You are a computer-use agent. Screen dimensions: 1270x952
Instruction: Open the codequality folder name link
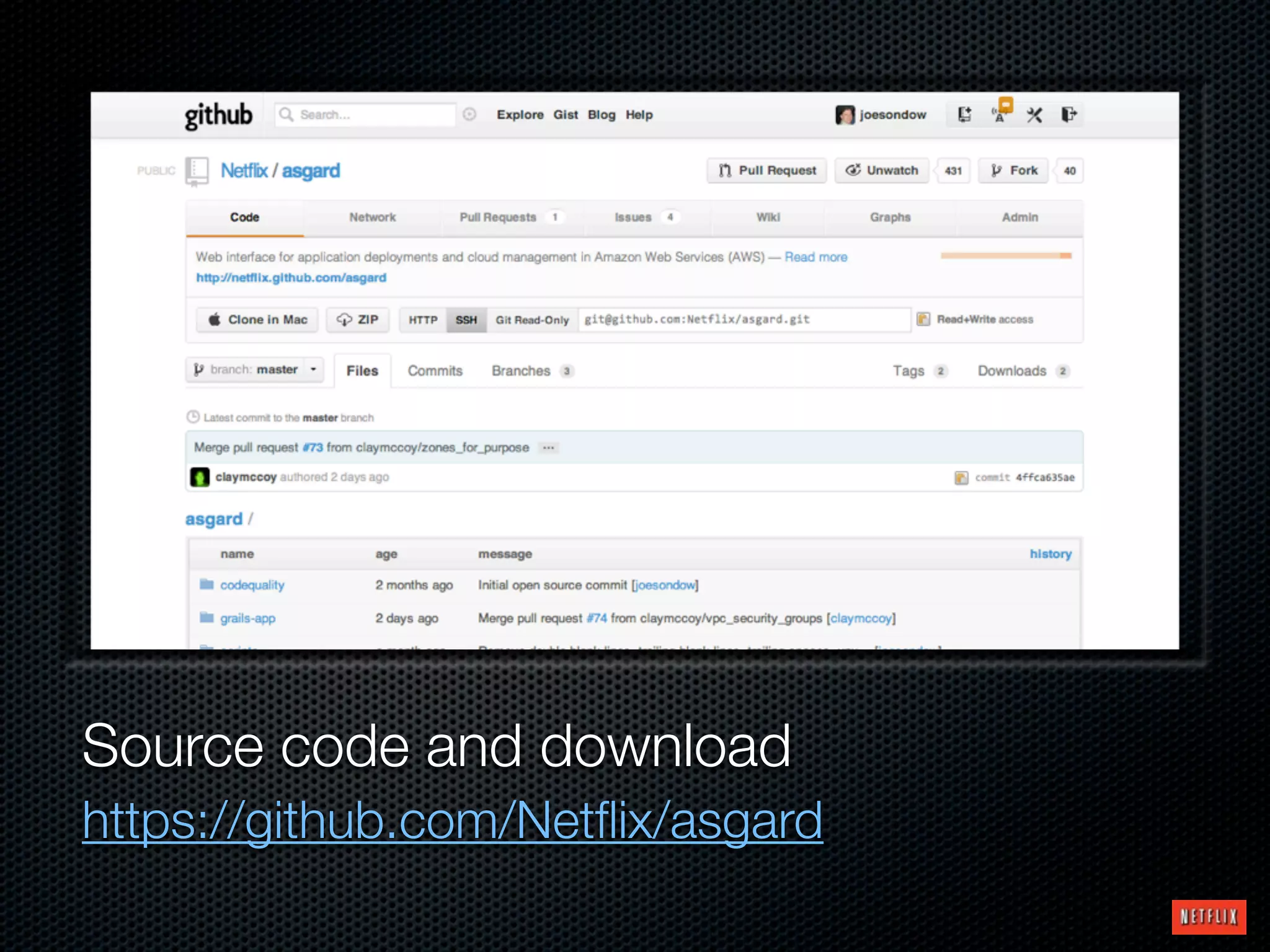click(x=252, y=585)
